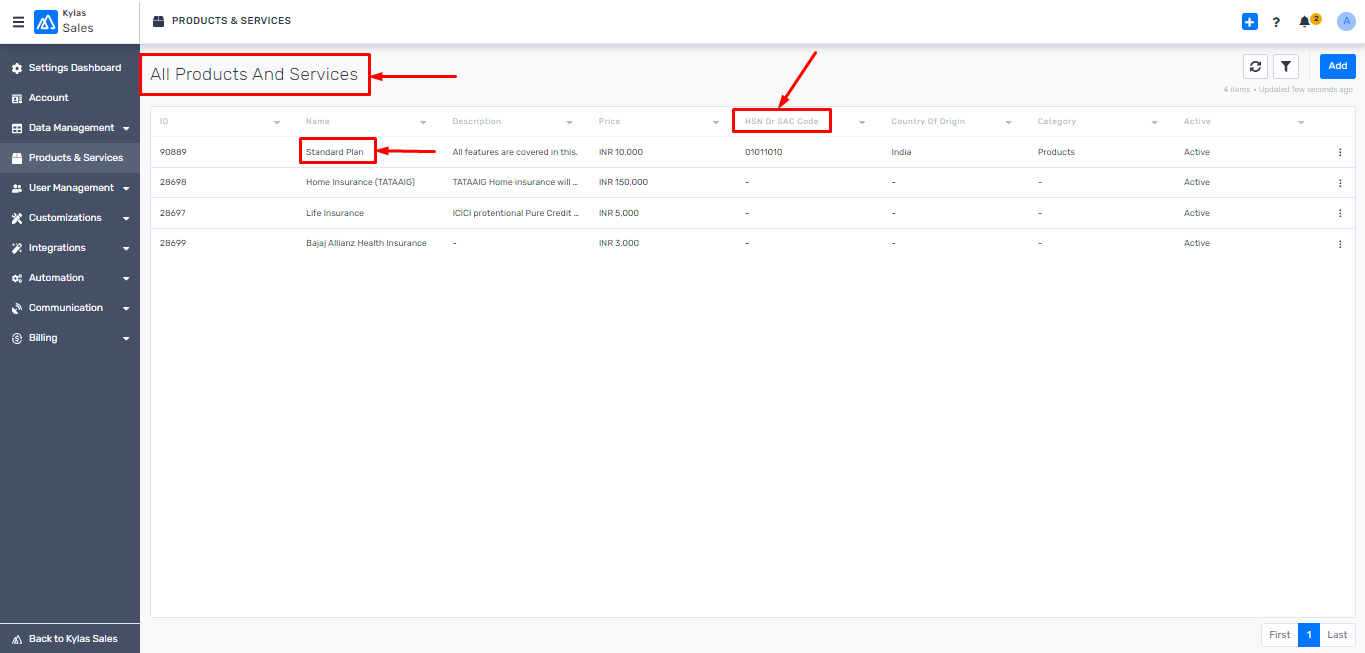The image size is (1365, 653).
Task: Select Products & Services in sidebar
Action: coord(70,158)
